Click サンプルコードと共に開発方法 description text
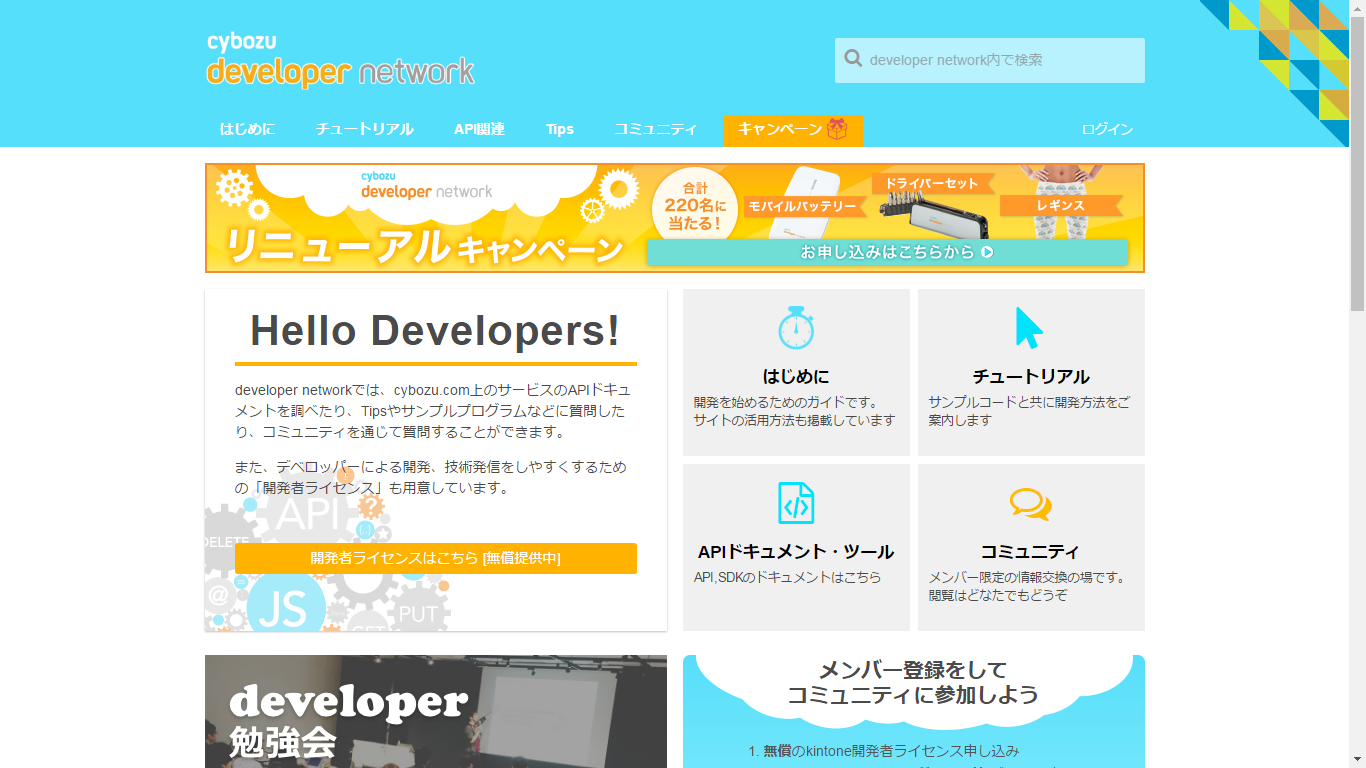 (x=1029, y=411)
